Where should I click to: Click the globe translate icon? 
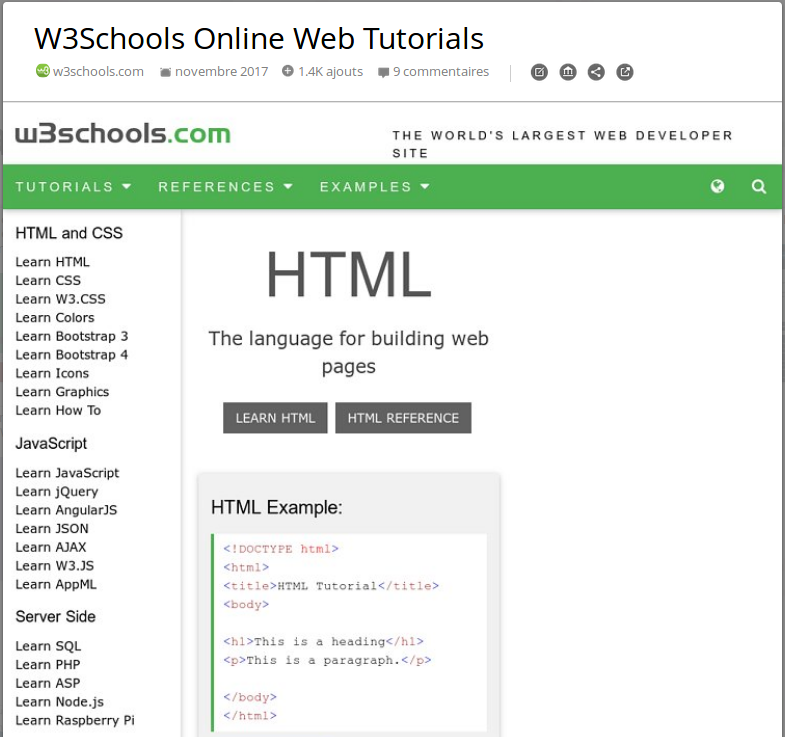pos(717,186)
